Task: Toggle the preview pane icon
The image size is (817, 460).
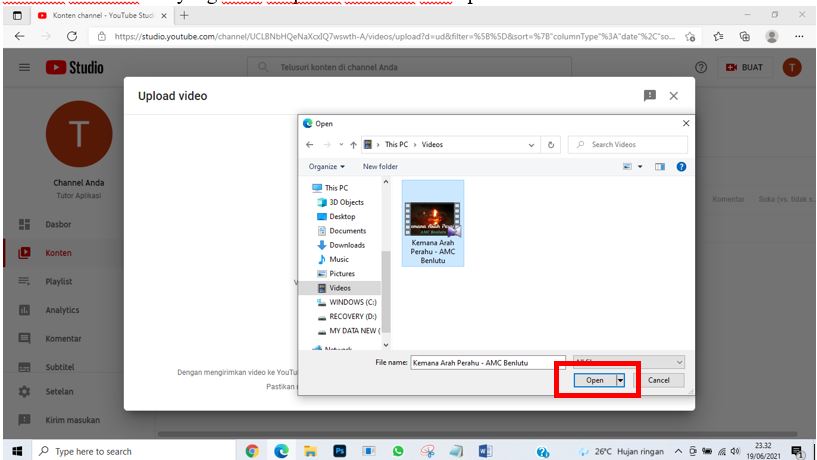Action: pos(660,167)
